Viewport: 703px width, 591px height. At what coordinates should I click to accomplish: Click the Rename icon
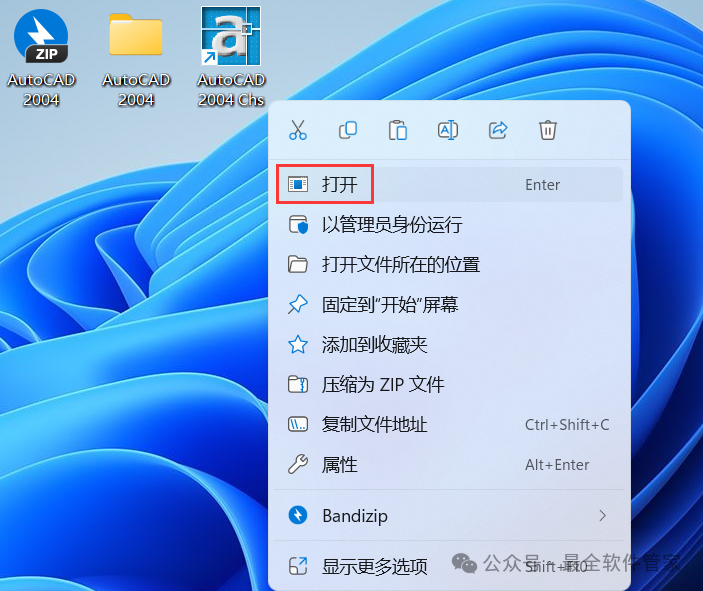pyautogui.click(x=448, y=130)
